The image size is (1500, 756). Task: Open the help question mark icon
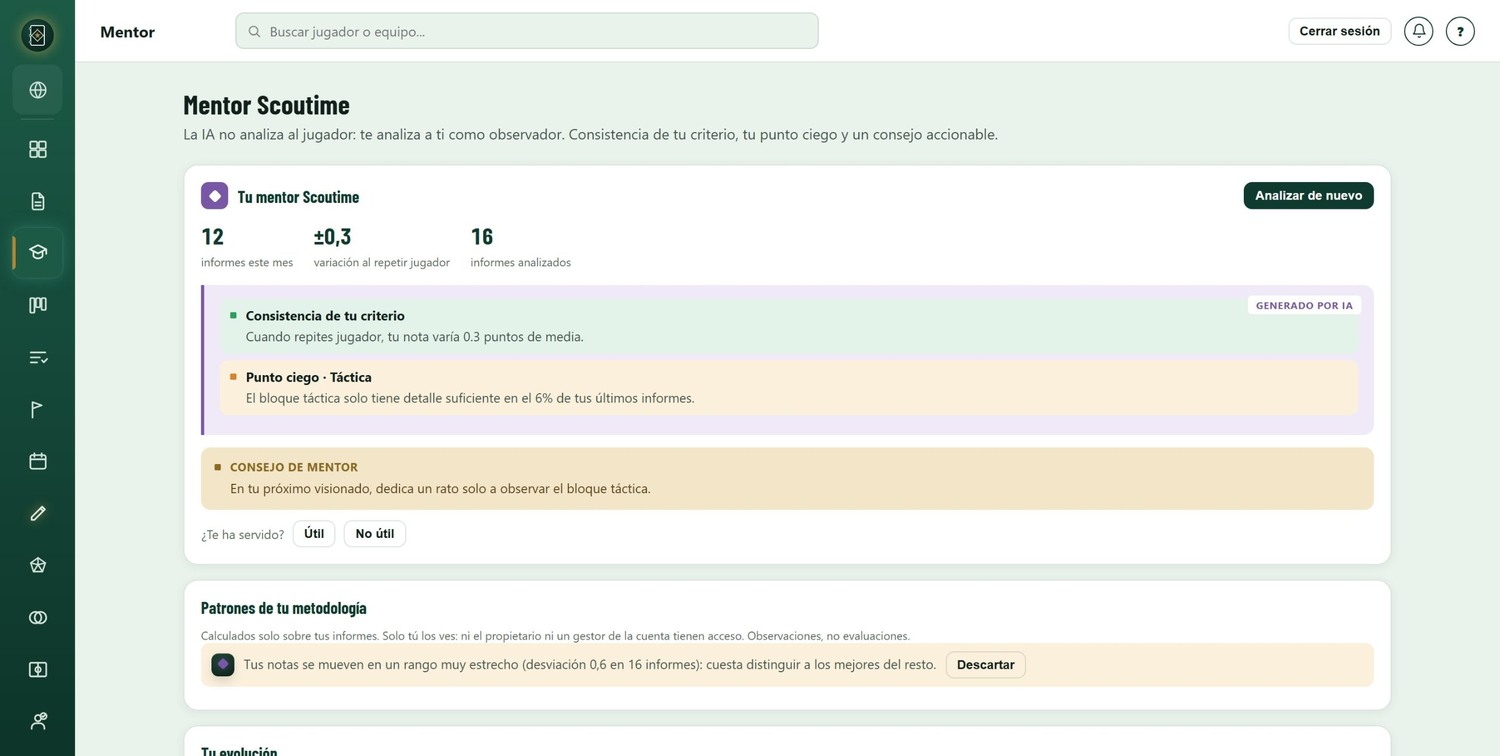click(1460, 31)
